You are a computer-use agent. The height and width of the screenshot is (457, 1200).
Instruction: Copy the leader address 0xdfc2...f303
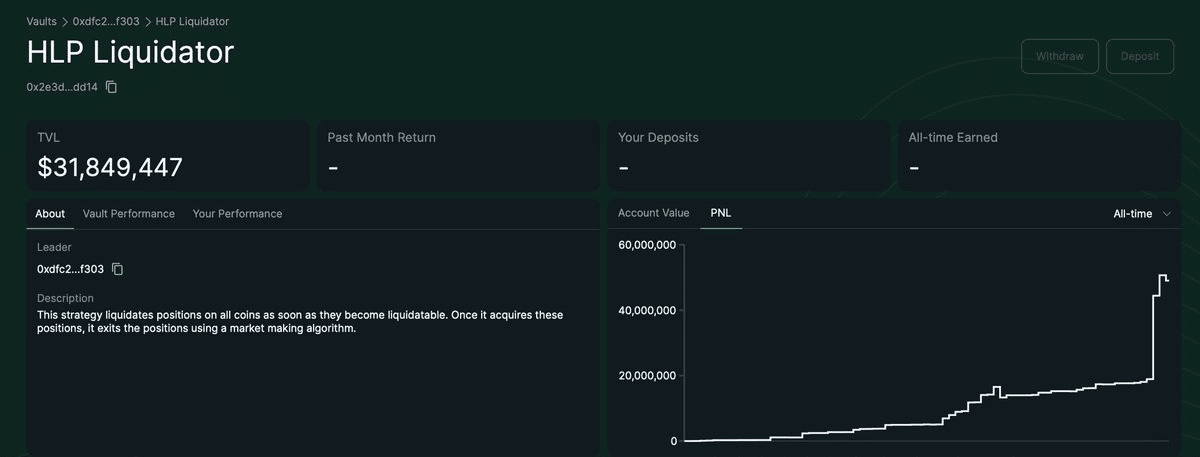(x=118, y=269)
